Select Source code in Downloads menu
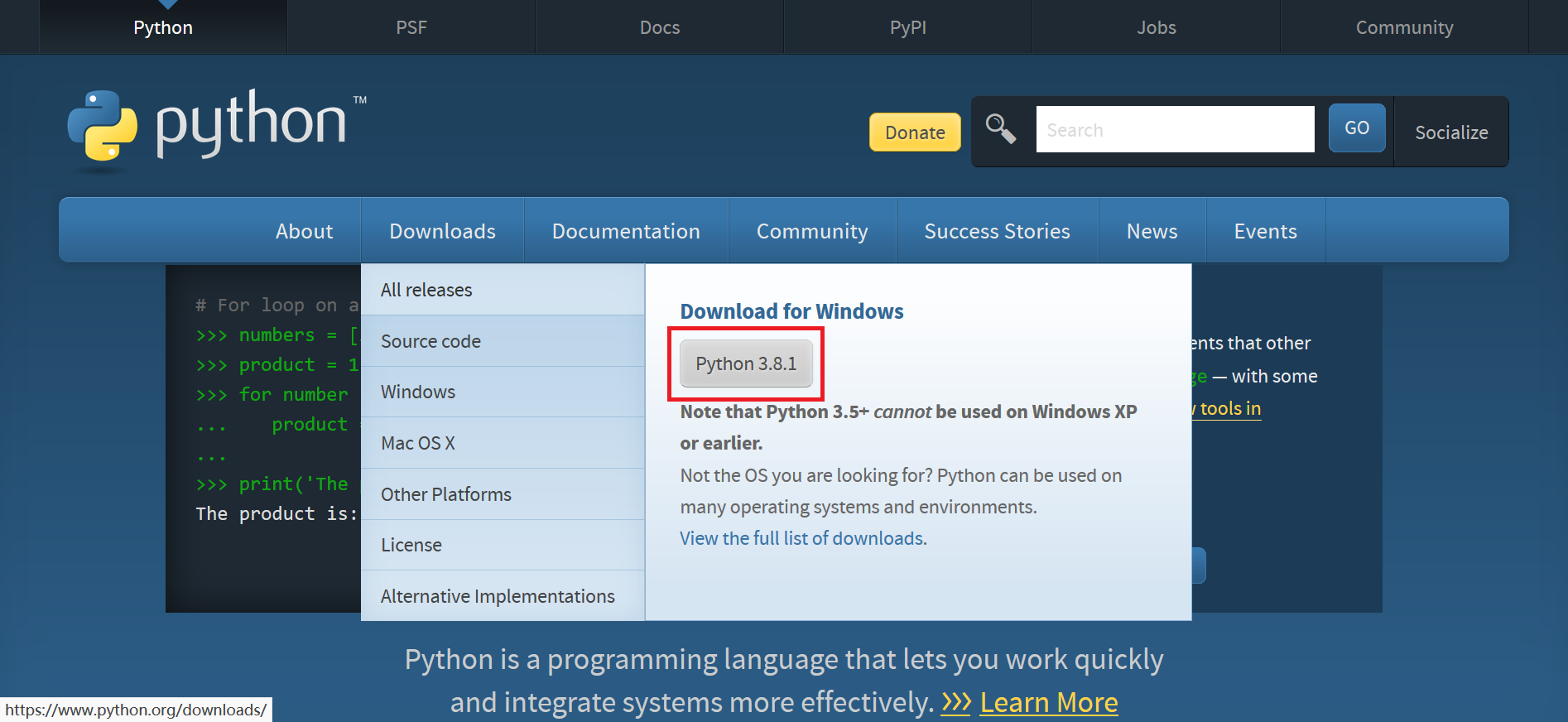The image size is (1568, 722). (430, 341)
